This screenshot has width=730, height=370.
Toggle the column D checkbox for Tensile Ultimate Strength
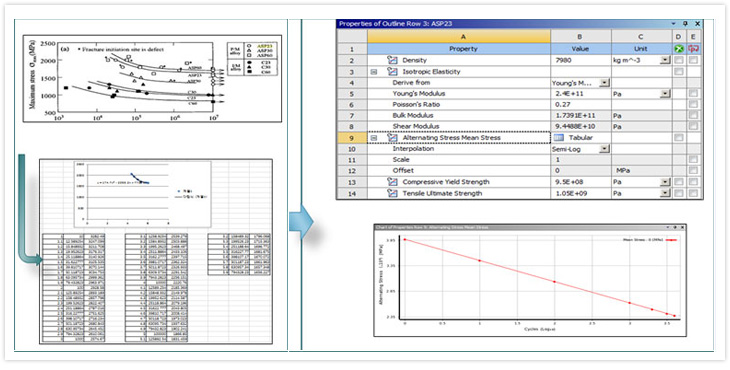tap(679, 193)
